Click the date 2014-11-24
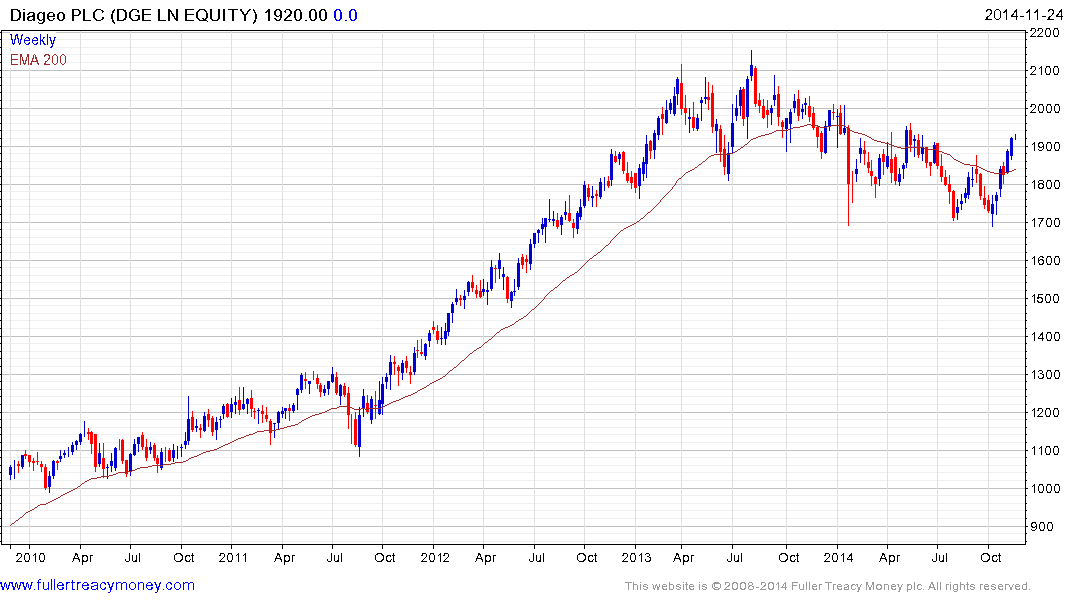 (x=1024, y=15)
